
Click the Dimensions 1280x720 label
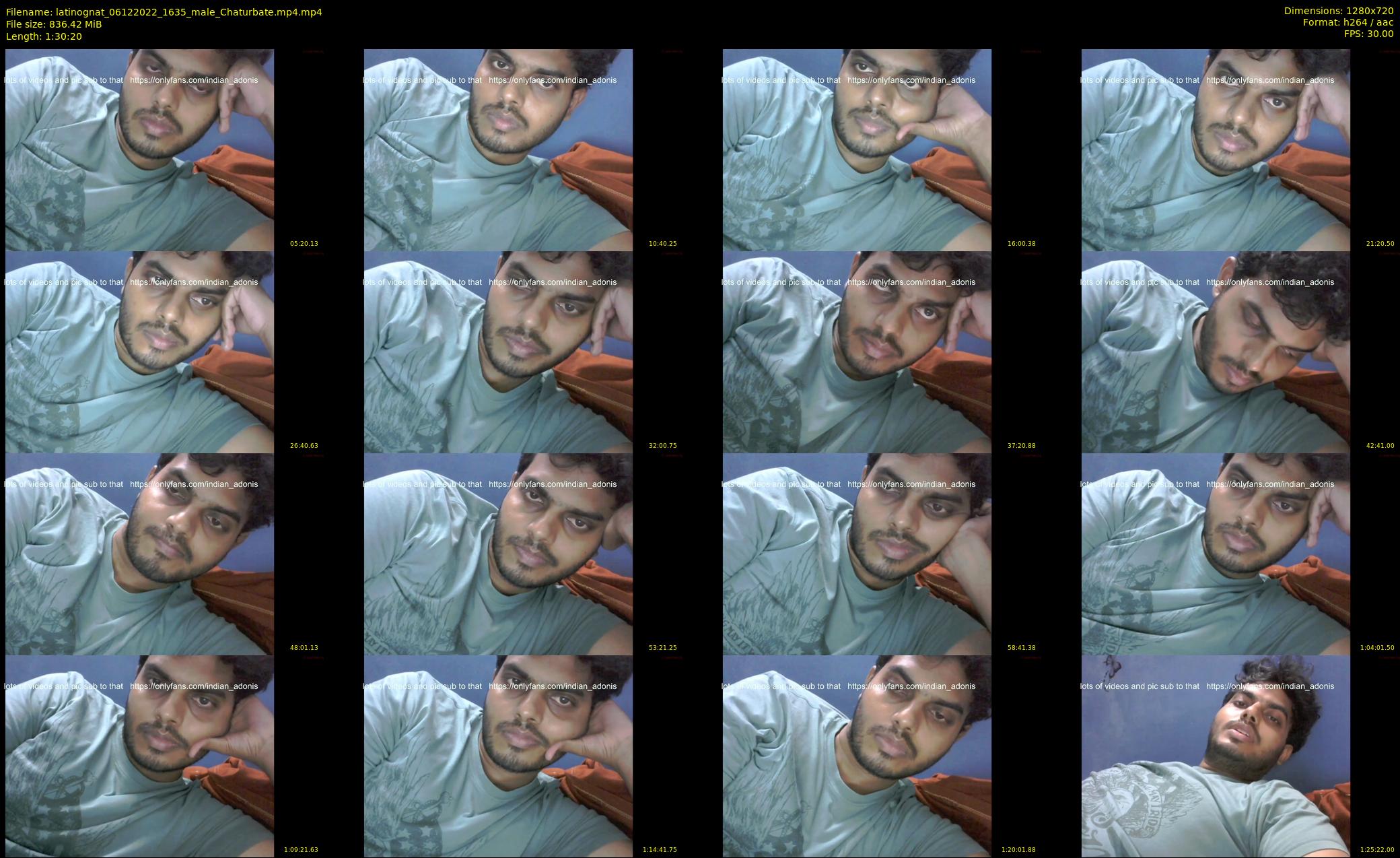(x=1338, y=11)
